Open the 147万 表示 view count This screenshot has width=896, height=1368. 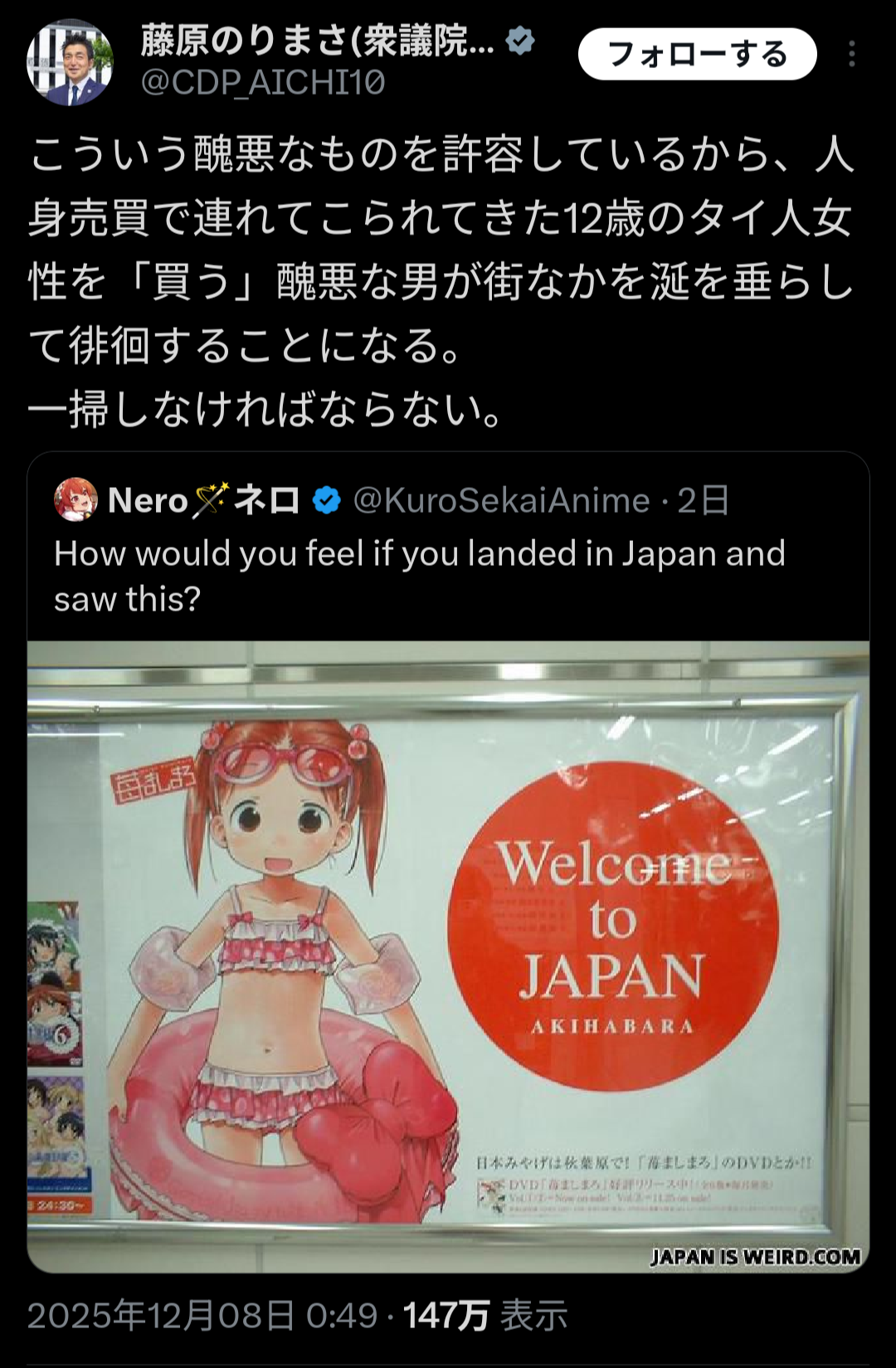485,1316
